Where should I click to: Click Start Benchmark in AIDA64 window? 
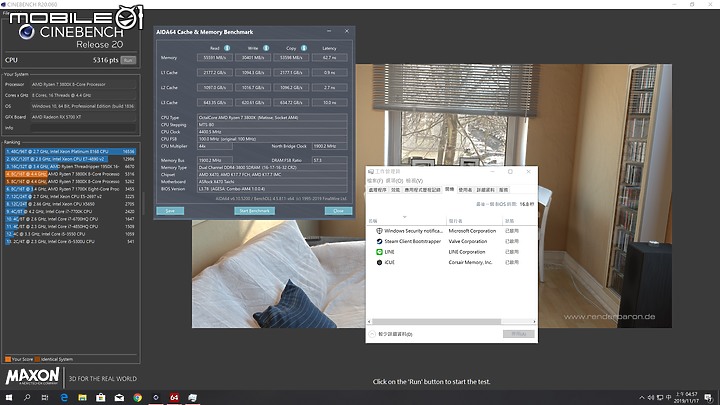254,211
